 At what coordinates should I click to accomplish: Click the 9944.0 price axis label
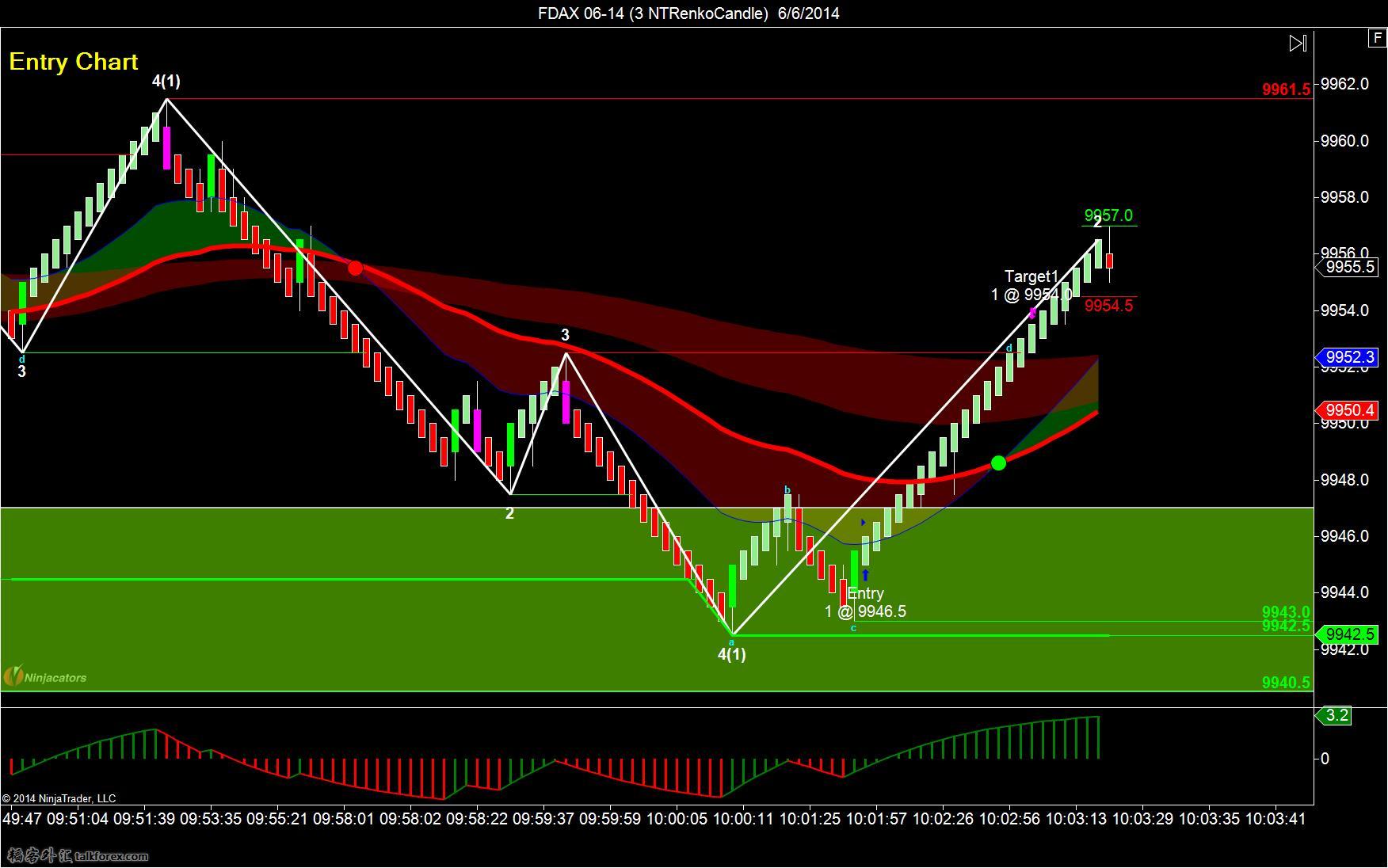(1344, 592)
